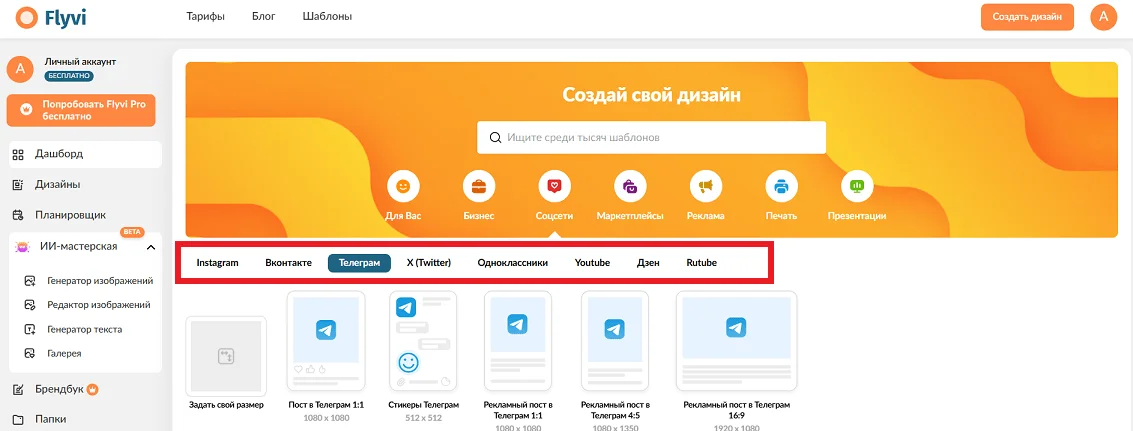This screenshot has width=1133, height=431.
Task: Open Стикеры Телеграм template
Action: coord(423,343)
